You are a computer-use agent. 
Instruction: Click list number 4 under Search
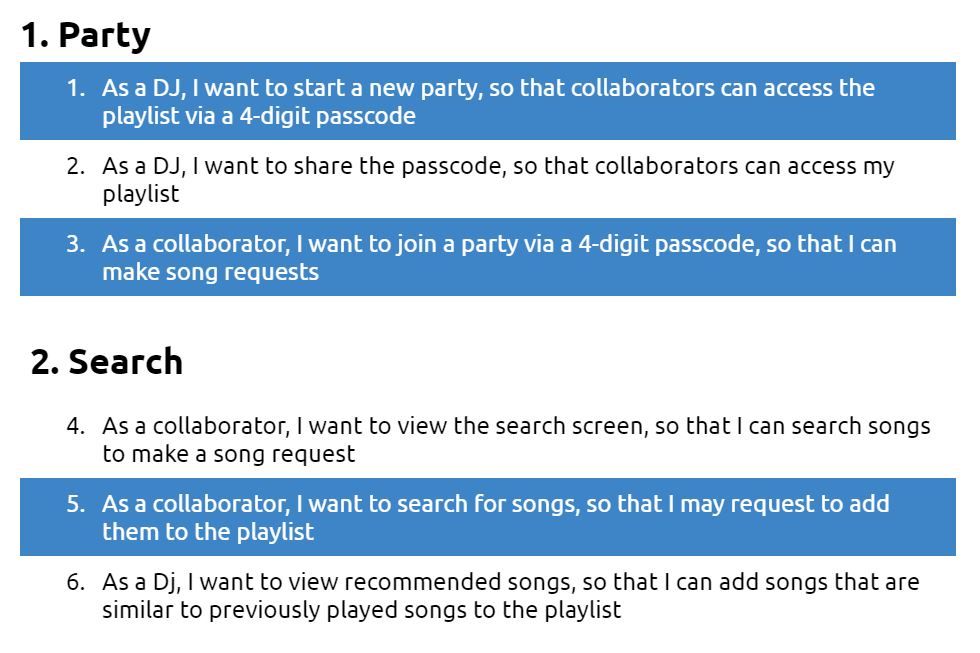point(76,426)
